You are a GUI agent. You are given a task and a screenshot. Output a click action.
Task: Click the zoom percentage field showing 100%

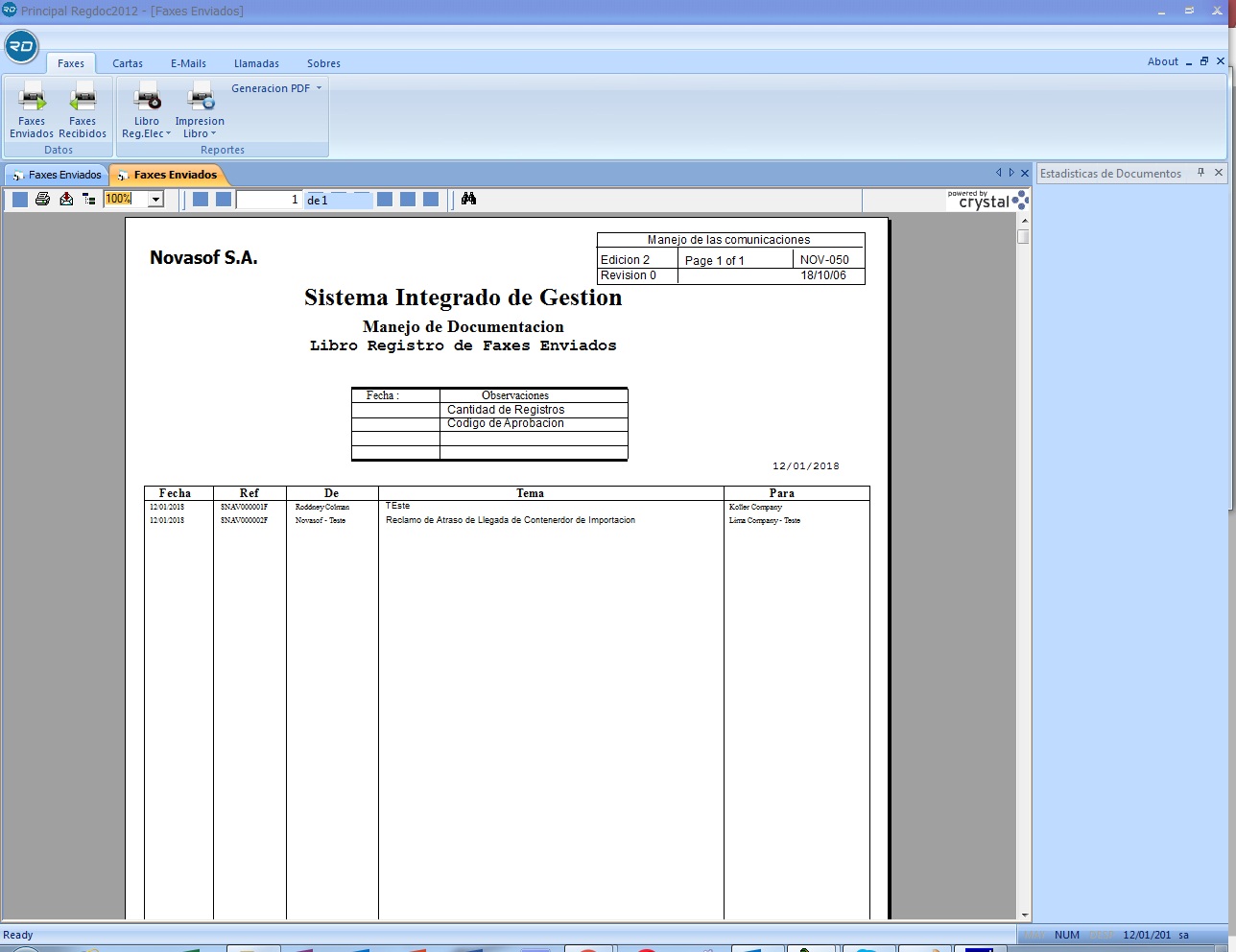click(126, 199)
